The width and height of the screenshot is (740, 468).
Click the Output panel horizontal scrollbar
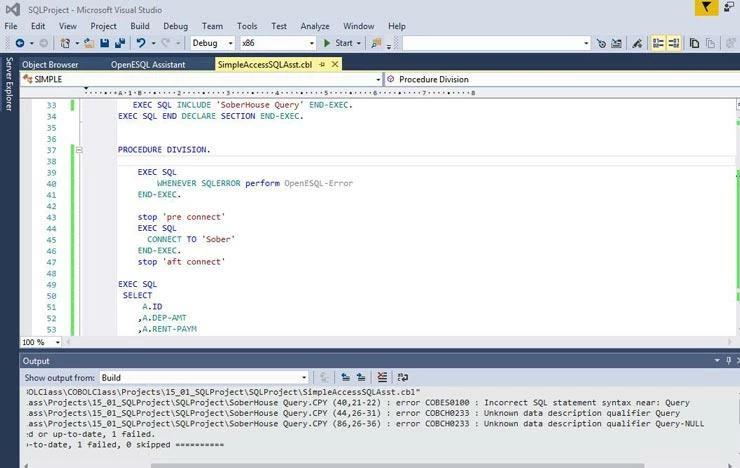point(397,465)
